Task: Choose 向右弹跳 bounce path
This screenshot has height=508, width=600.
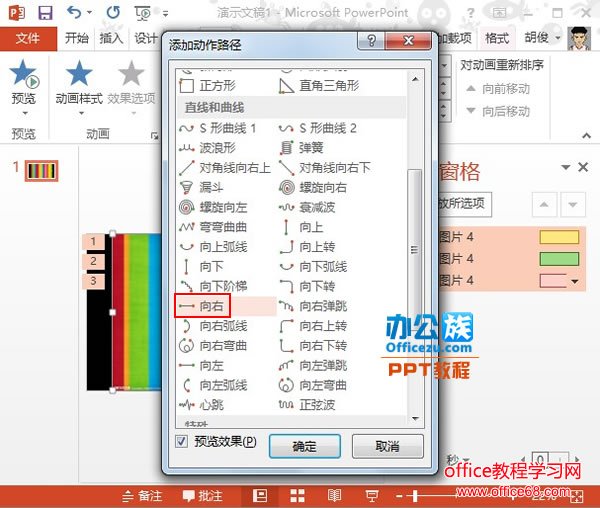Action: tap(313, 306)
